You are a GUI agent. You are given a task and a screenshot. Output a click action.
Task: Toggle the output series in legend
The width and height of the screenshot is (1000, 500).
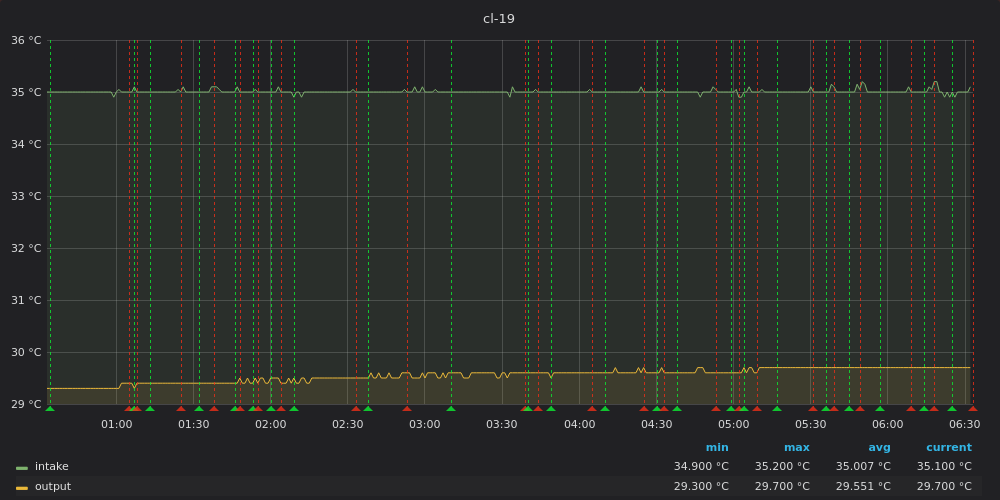click(53, 487)
